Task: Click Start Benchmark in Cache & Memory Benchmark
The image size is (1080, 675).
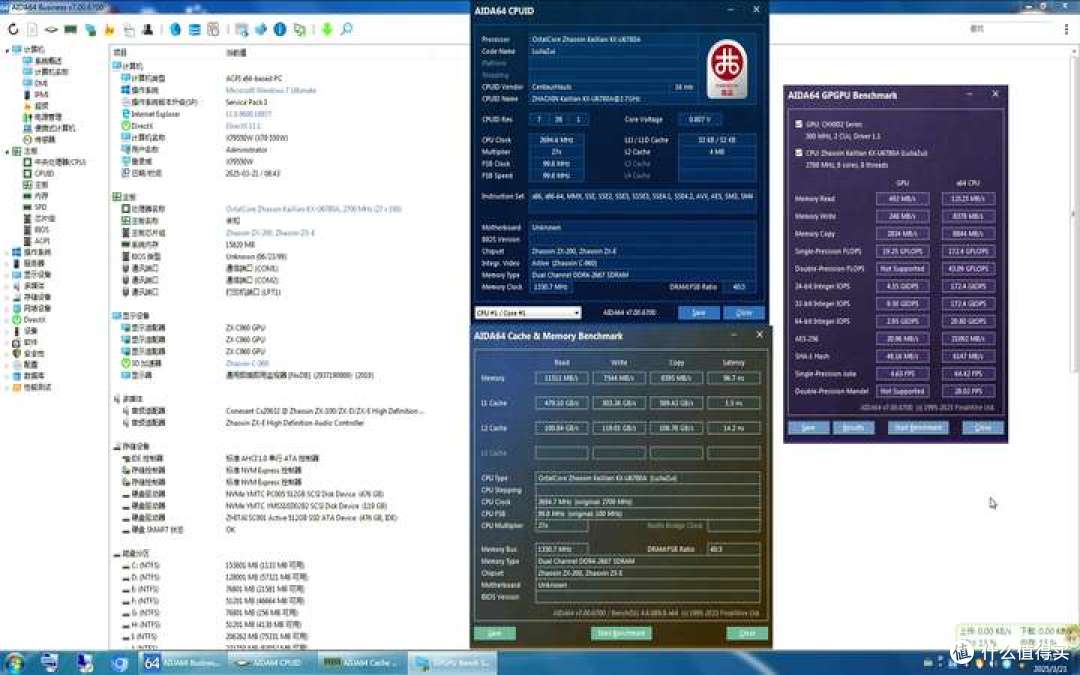Action: tap(621, 633)
